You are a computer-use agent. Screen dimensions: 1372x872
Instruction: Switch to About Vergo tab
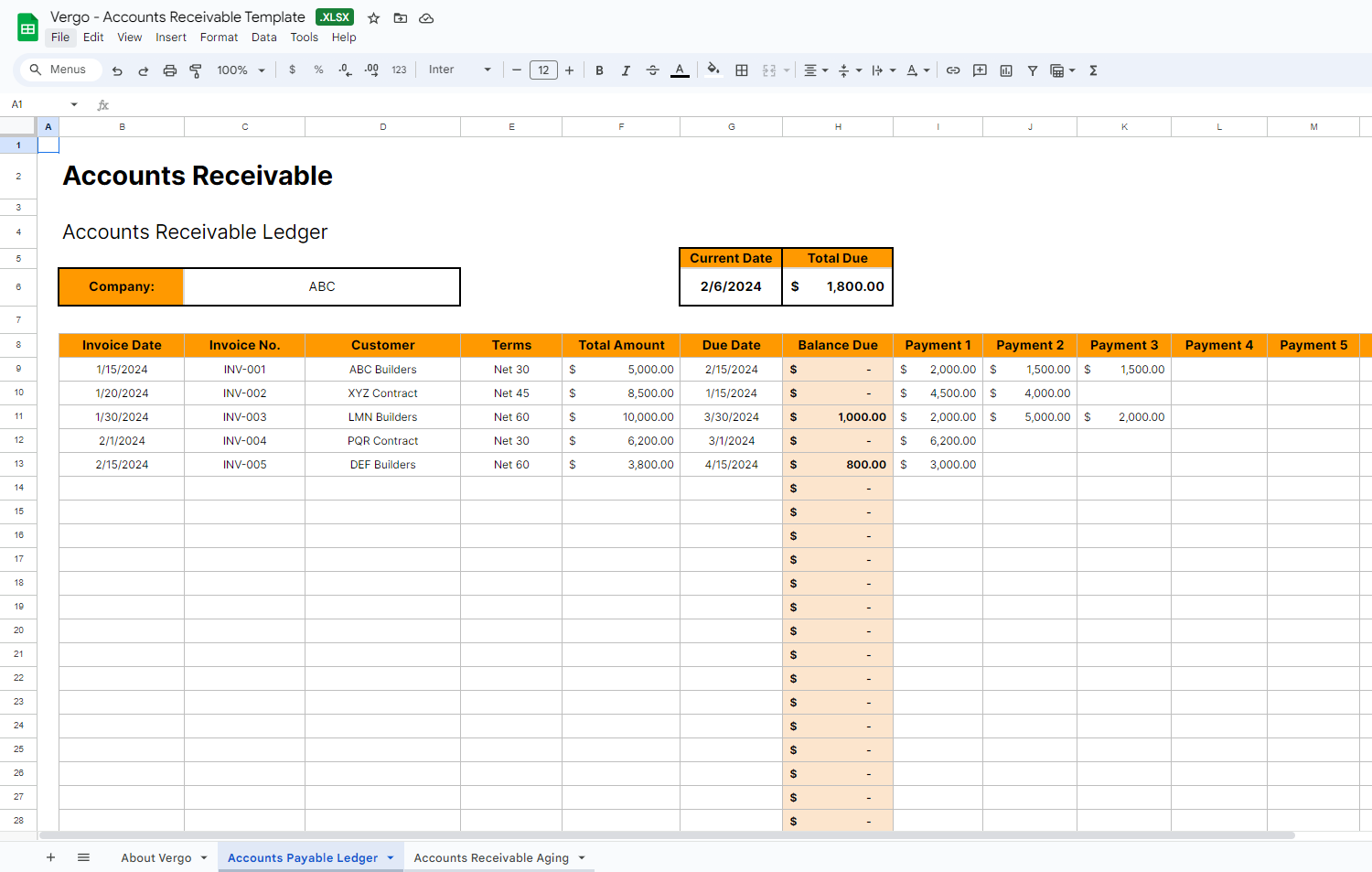click(156, 857)
